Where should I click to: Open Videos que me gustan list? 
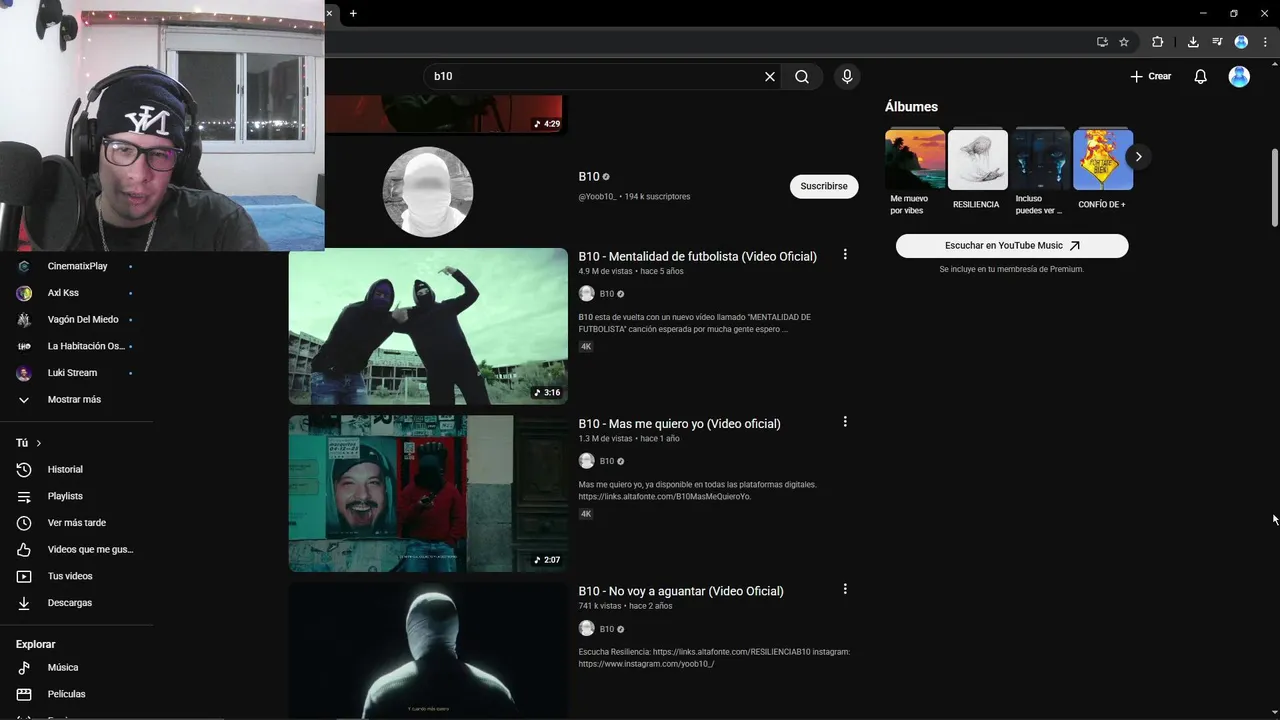[76, 549]
